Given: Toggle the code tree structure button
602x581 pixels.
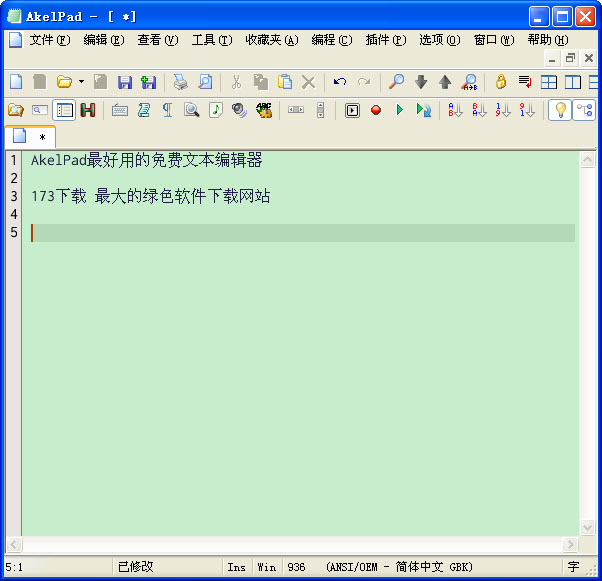Looking at the screenshot, I should point(584,111).
